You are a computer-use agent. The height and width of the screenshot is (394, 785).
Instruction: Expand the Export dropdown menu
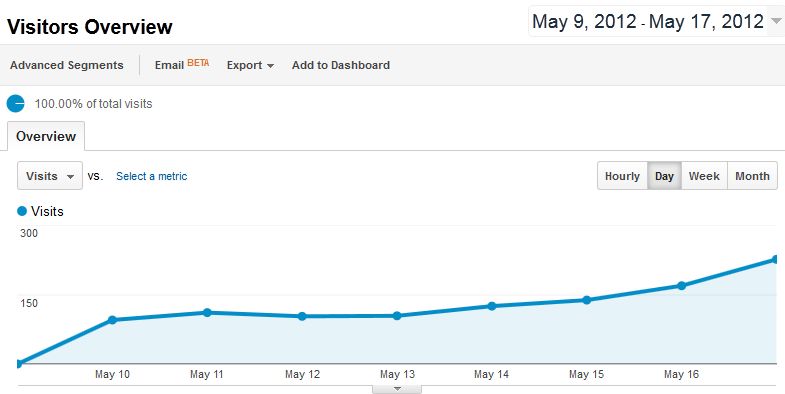pyautogui.click(x=250, y=65)
